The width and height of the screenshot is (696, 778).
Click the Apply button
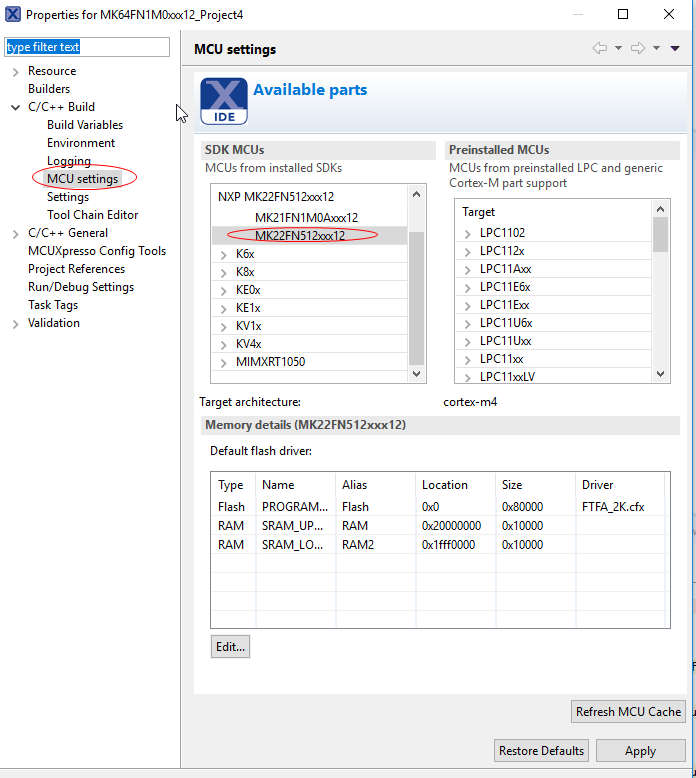coord(640,751)
